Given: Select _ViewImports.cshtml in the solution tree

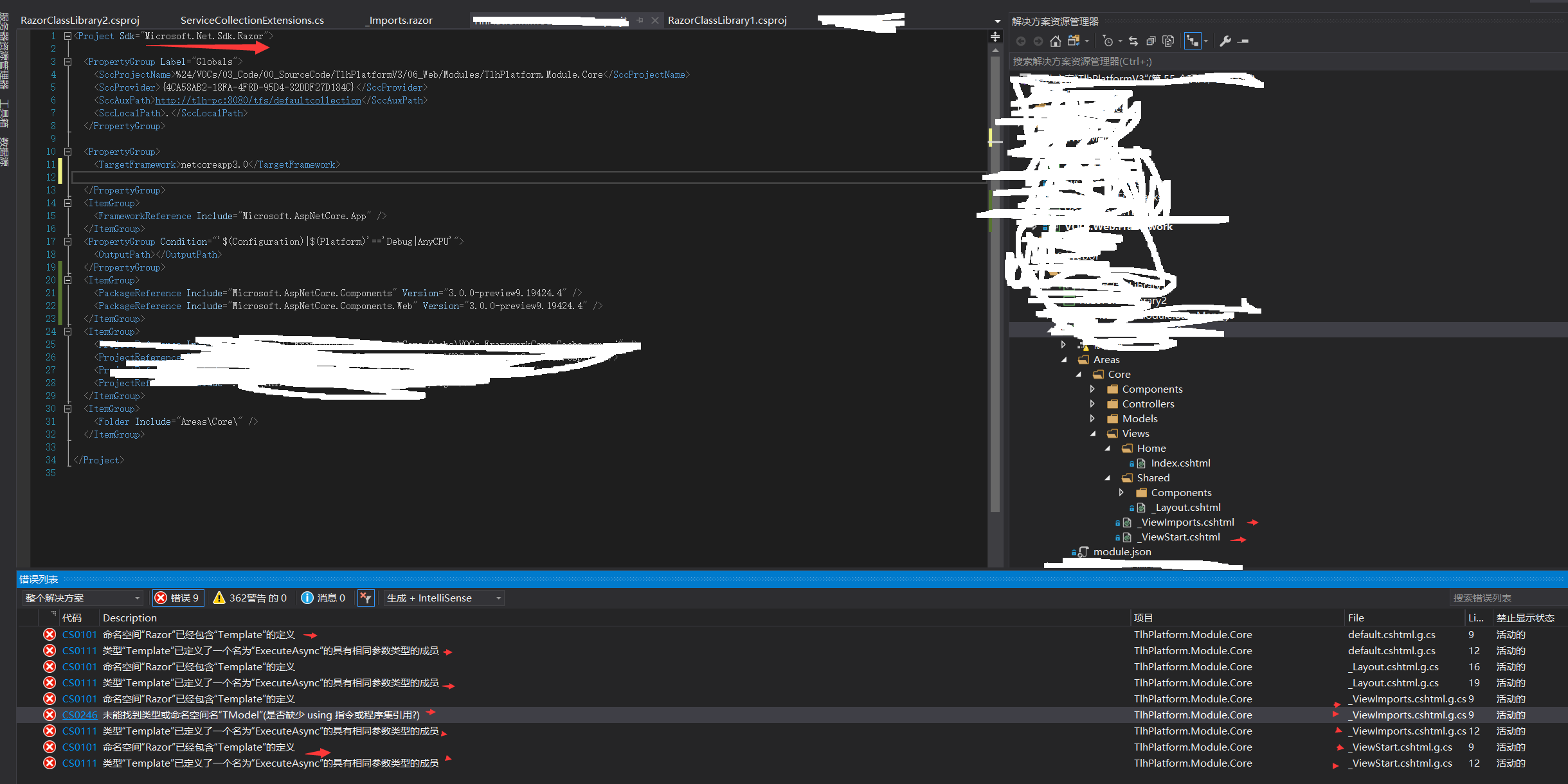Looking at the screenshot, I should pyautogui.click(x=1187, y=522).
